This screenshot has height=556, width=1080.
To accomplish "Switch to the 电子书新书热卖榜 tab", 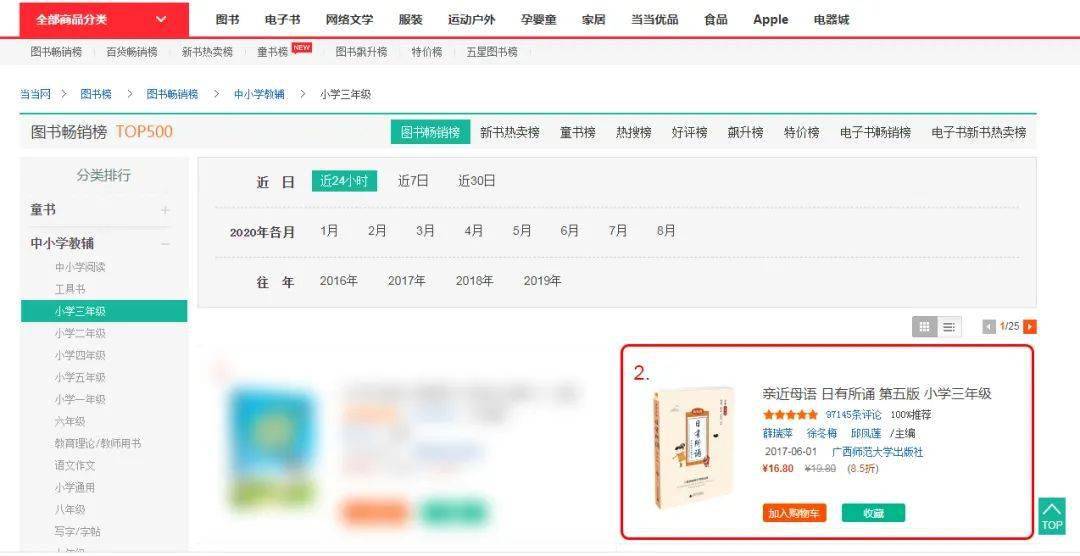I will pos(979,132).
